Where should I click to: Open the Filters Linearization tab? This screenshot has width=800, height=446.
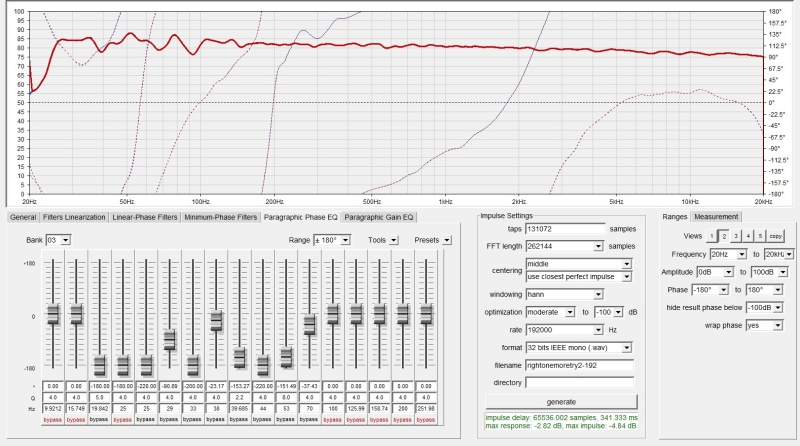pyautogui.click(x=74, y=217)
